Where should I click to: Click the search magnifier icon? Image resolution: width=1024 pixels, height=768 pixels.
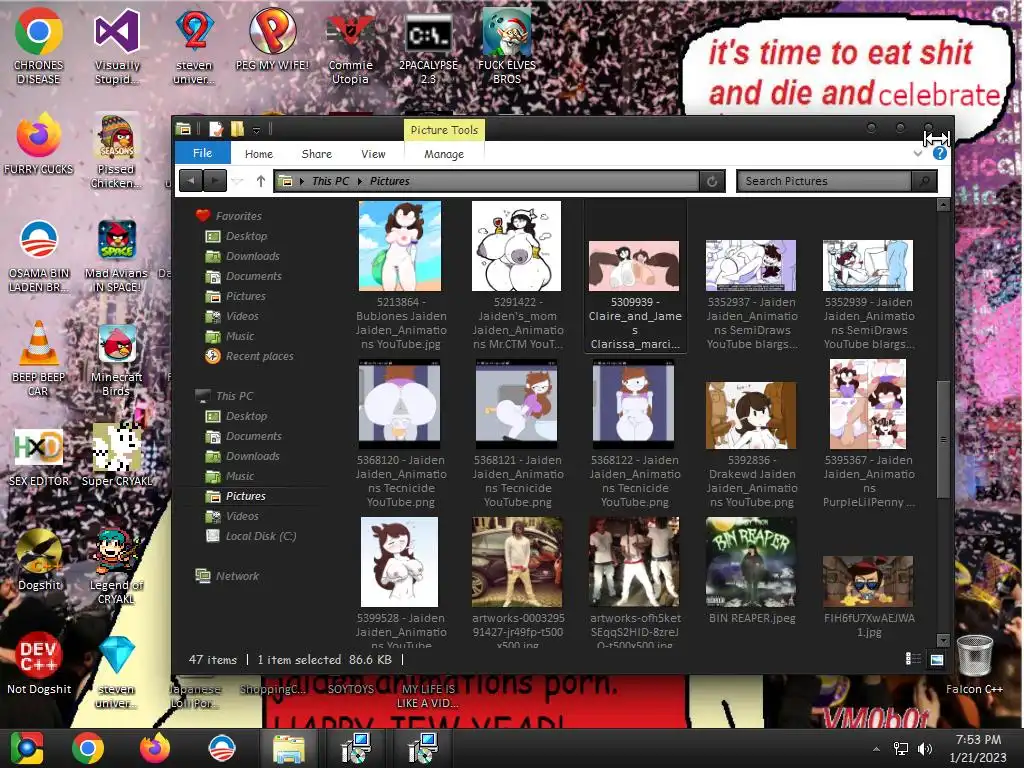[925, 181]
